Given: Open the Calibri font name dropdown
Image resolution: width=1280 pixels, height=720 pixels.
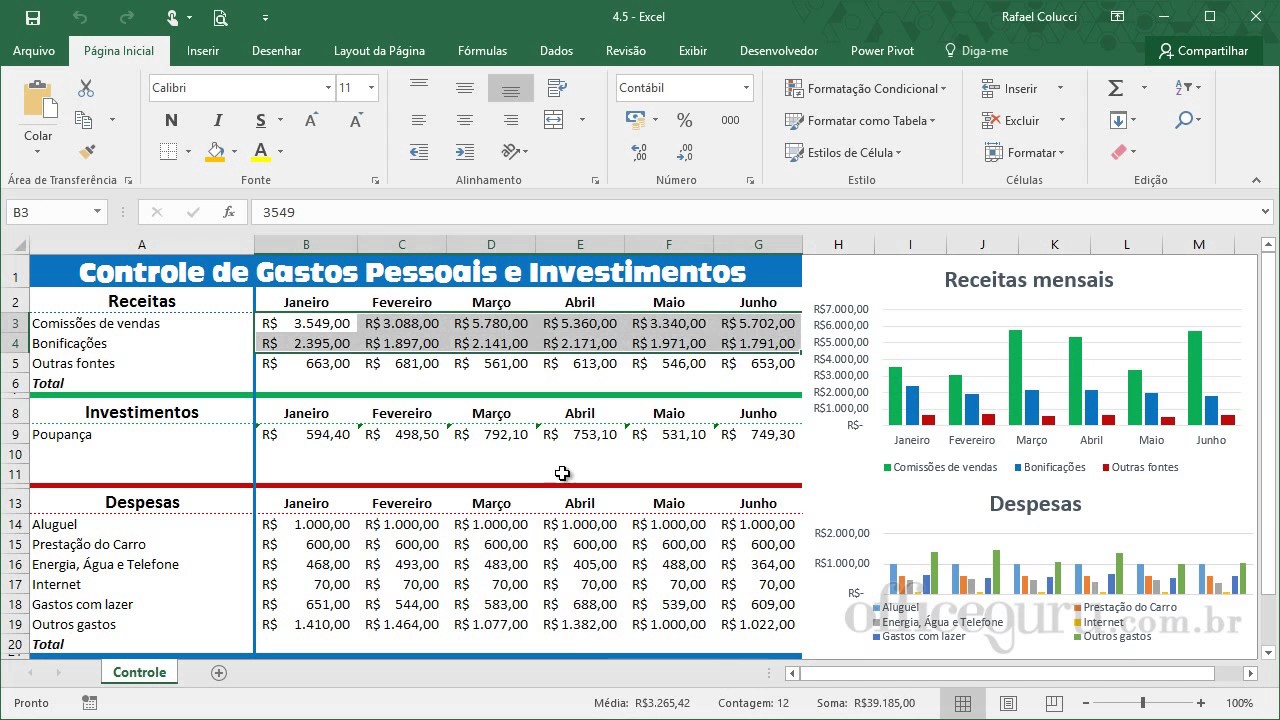Looking at the screenshot, I should point(328,88).
